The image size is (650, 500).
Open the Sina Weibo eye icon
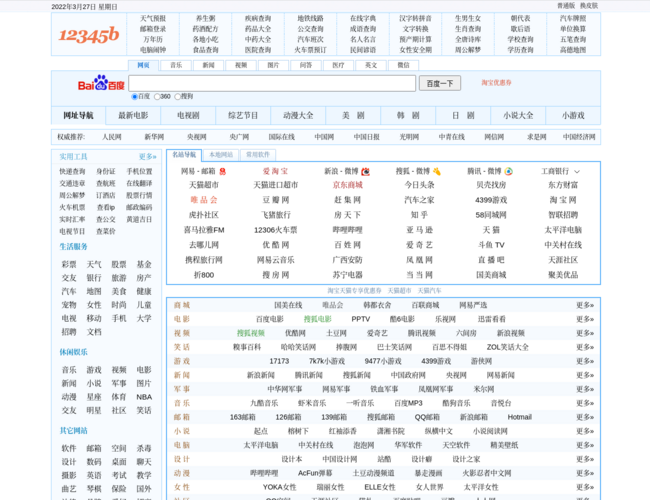coord(365,171)
